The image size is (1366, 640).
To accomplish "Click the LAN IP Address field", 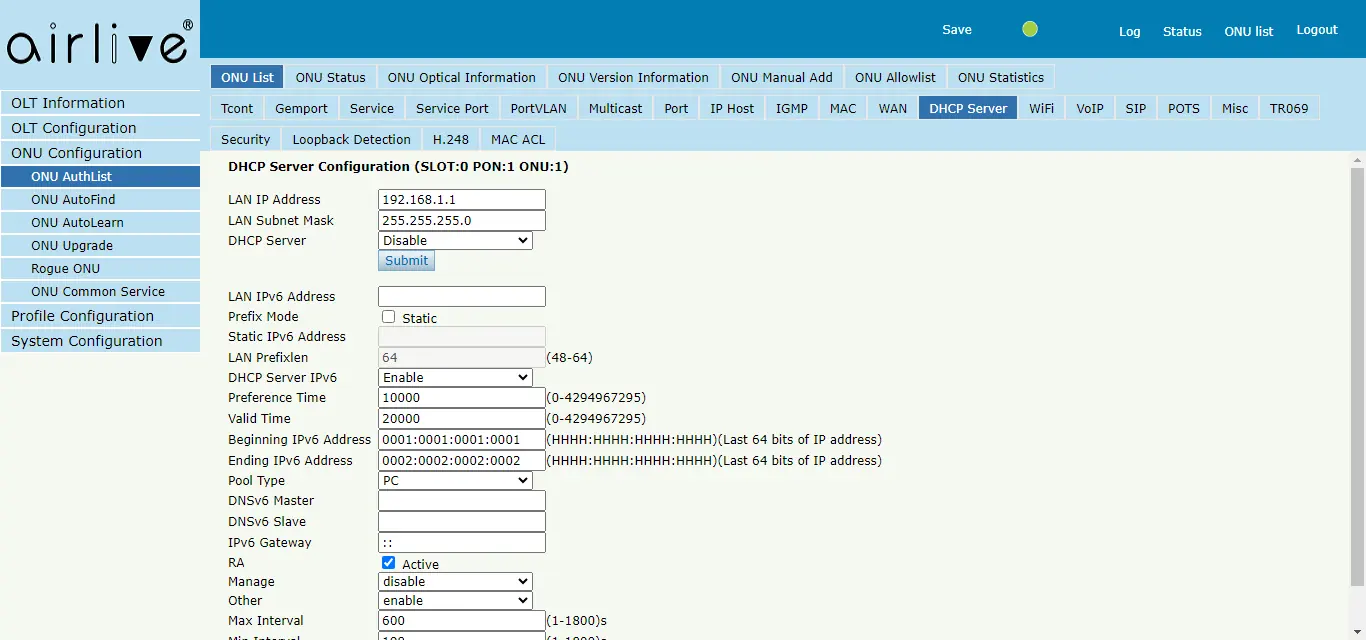I will 462,199.
